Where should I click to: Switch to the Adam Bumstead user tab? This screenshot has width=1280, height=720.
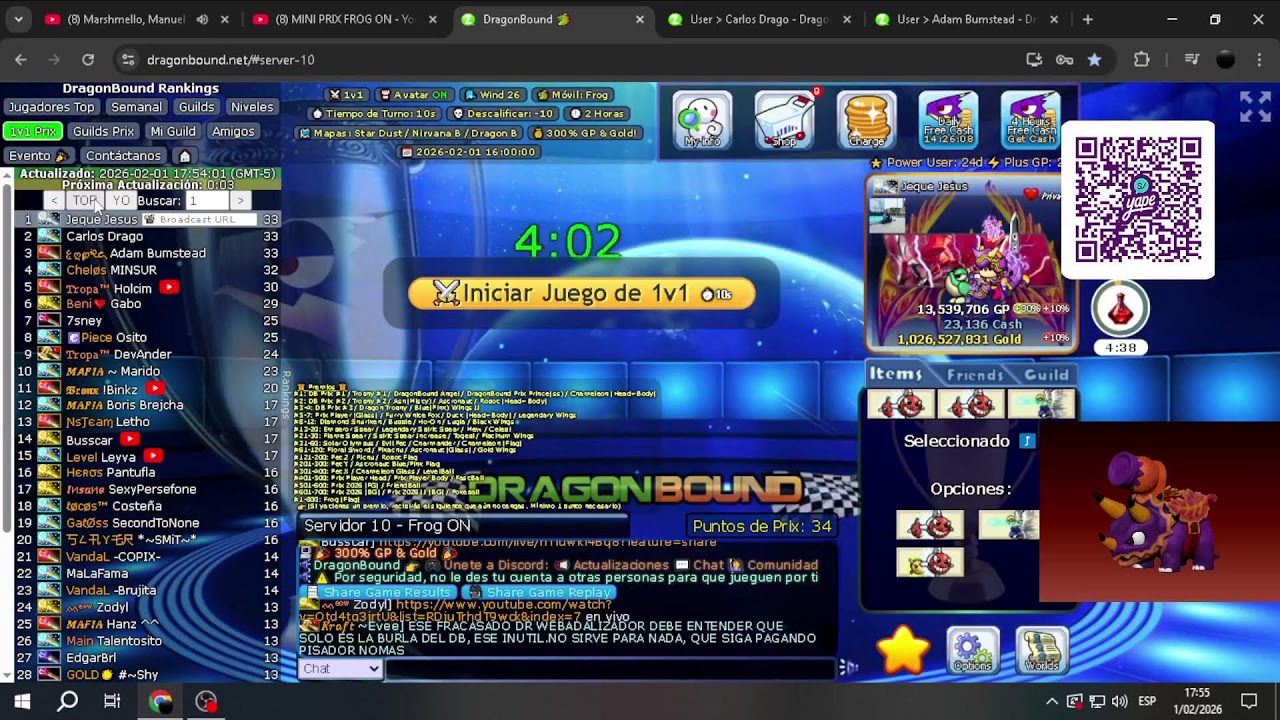(965, 19)
